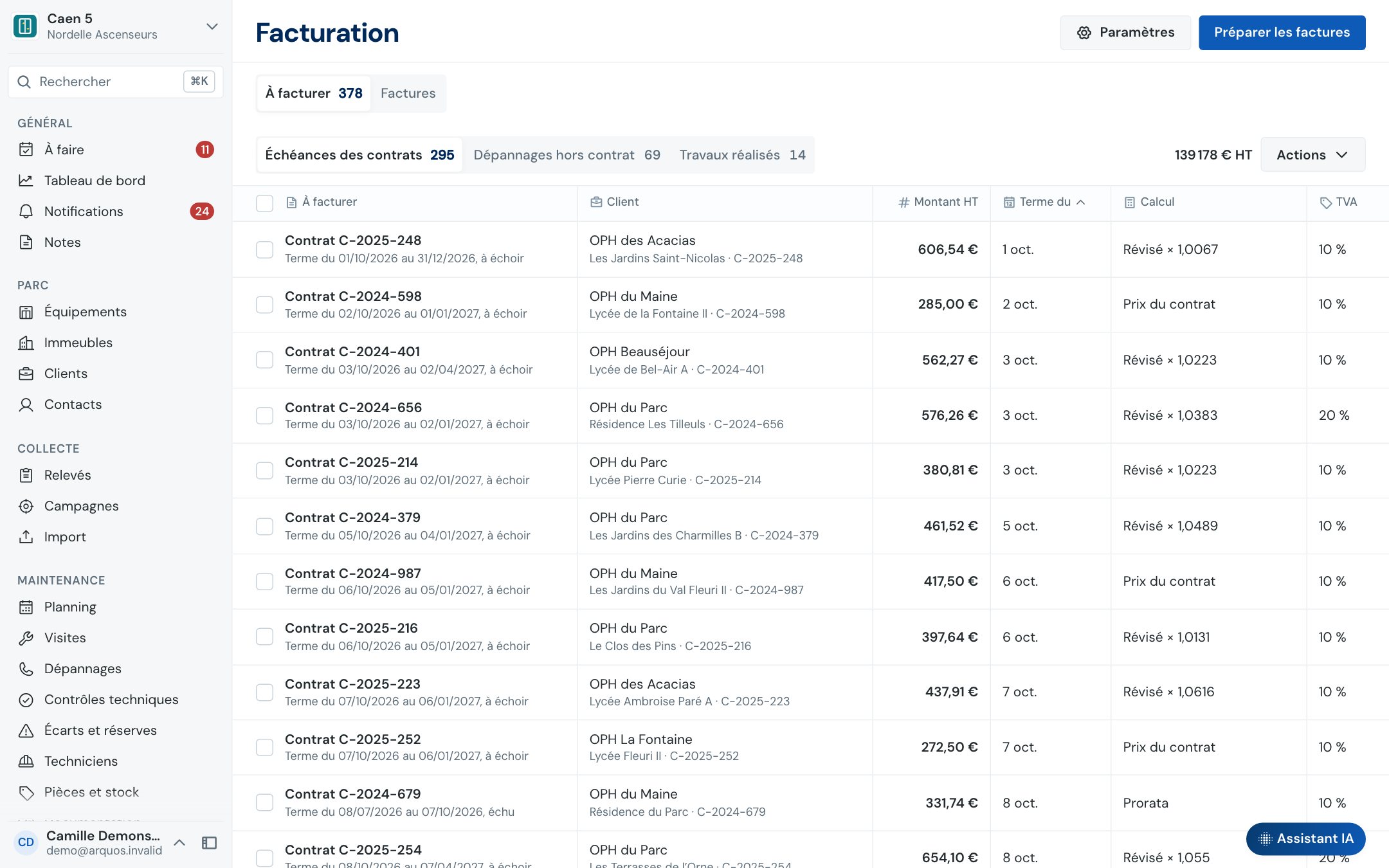The height and width of the screenshot is (868, 1389).
Task: Tick the checkbox for Contrat C-2025-252
Action: (x=264, y=747)
